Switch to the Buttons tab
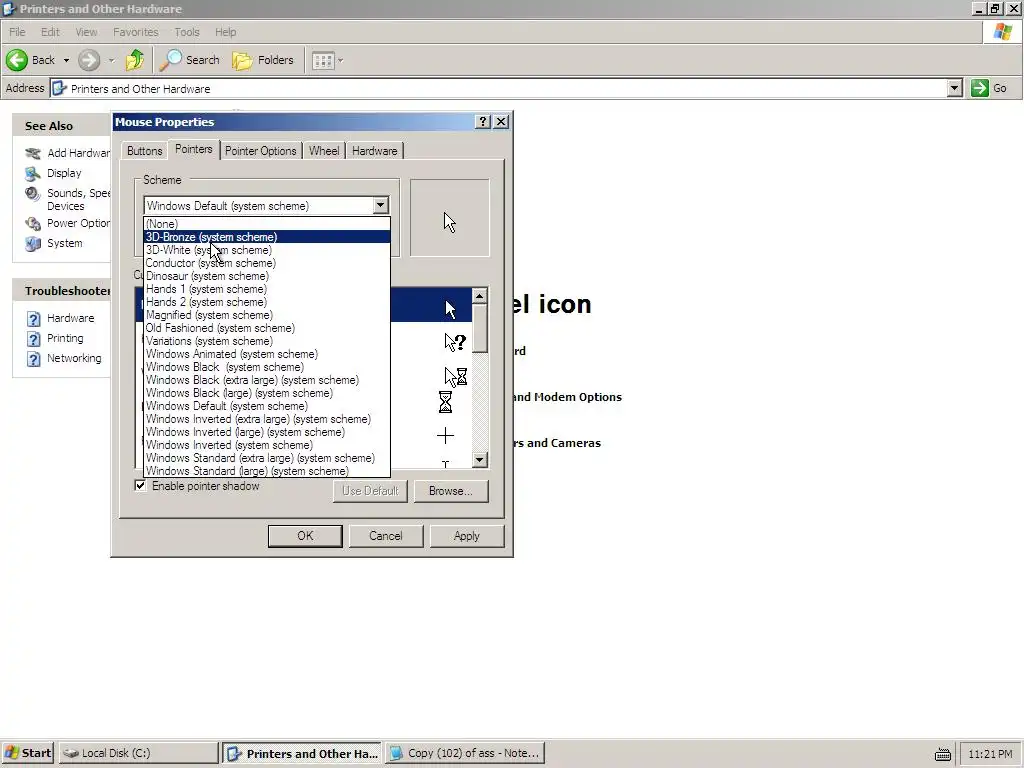 pyautogui.click(x=144, y=151)
